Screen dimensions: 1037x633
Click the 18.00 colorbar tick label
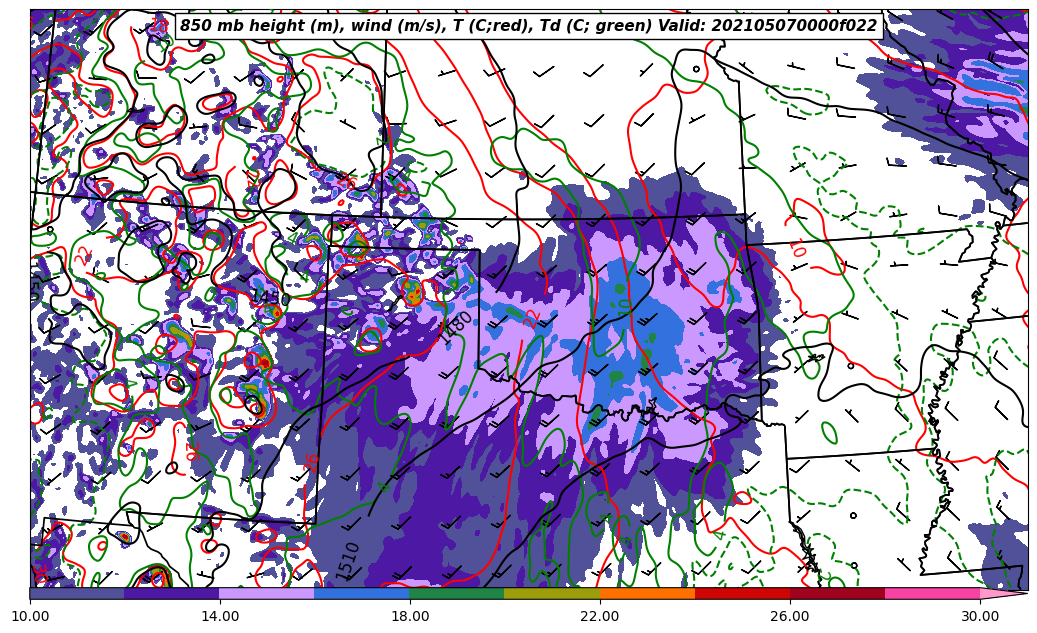point(410,616)
